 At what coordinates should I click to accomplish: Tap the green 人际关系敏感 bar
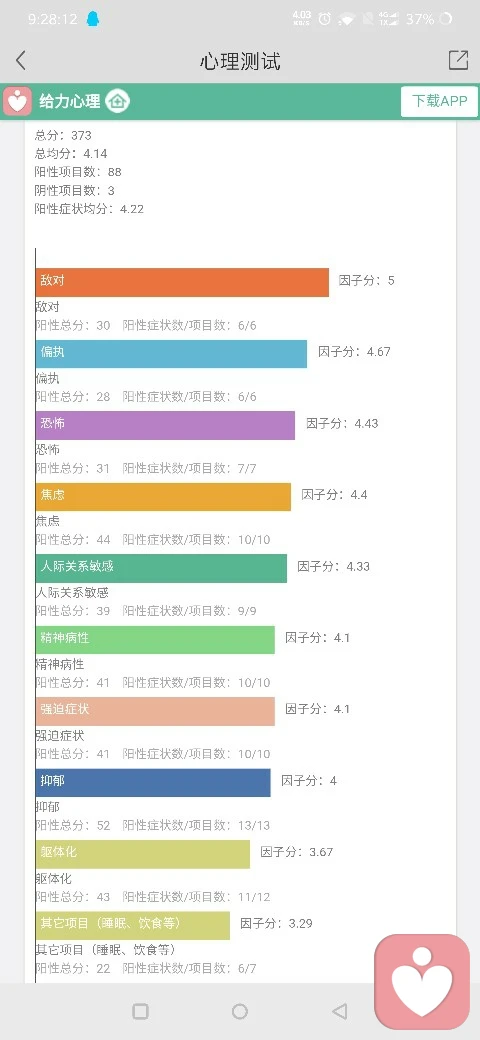click(161, 568)
